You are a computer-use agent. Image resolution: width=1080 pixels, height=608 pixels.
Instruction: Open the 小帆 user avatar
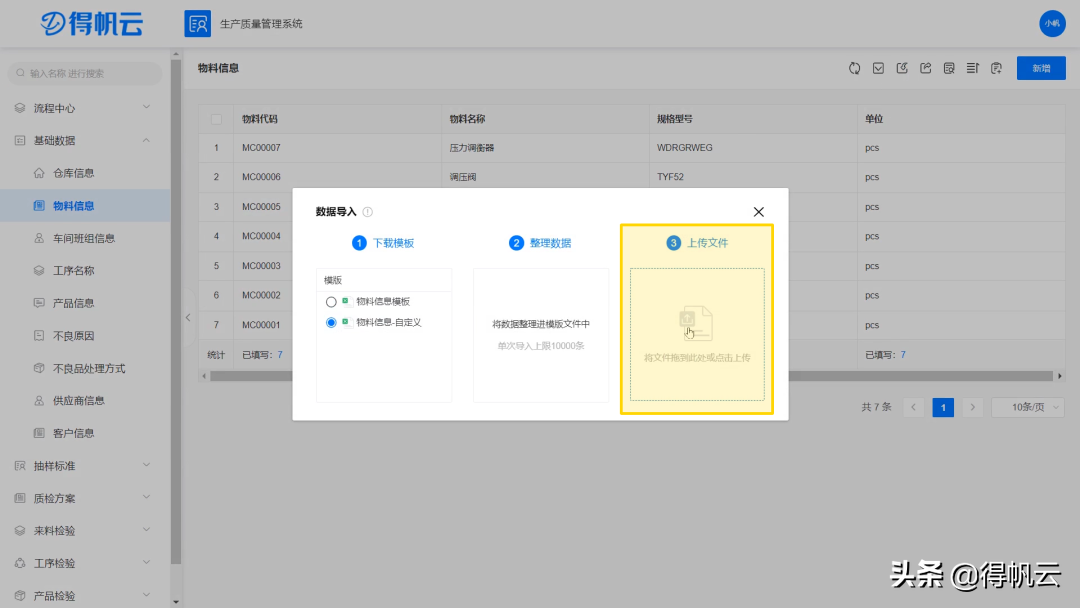point(1052,23)
